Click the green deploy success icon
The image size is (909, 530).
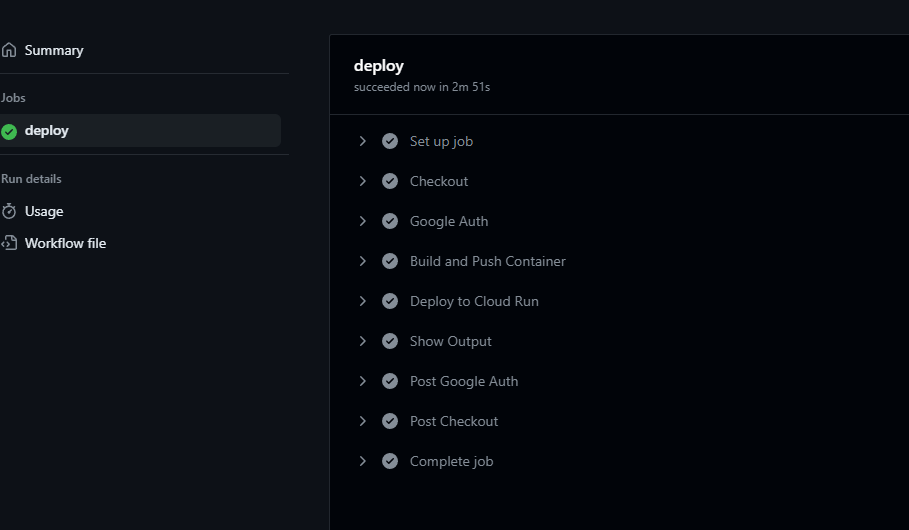tap(9, 132)
